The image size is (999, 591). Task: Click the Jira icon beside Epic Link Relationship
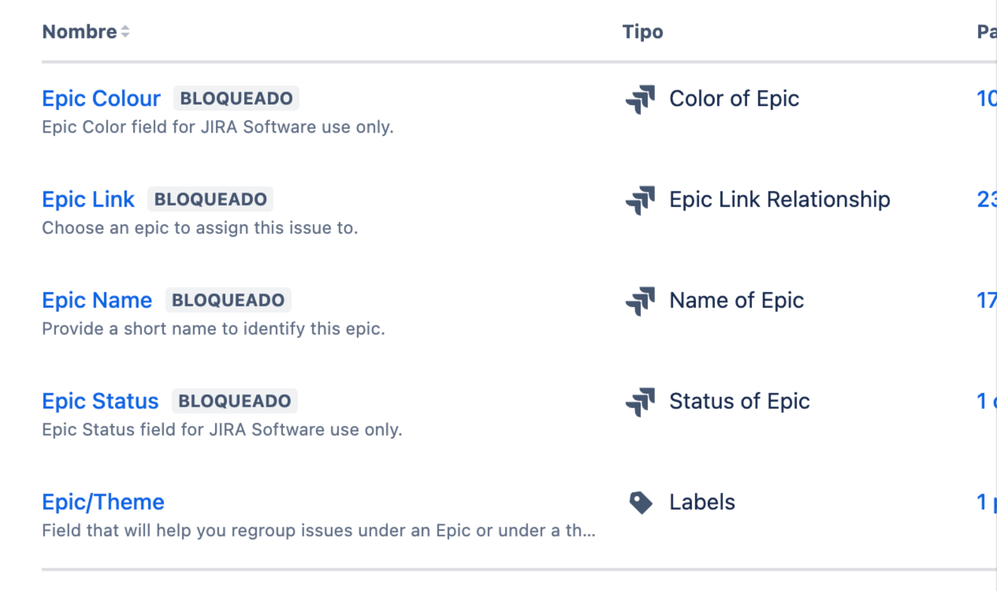click(640, 200)
